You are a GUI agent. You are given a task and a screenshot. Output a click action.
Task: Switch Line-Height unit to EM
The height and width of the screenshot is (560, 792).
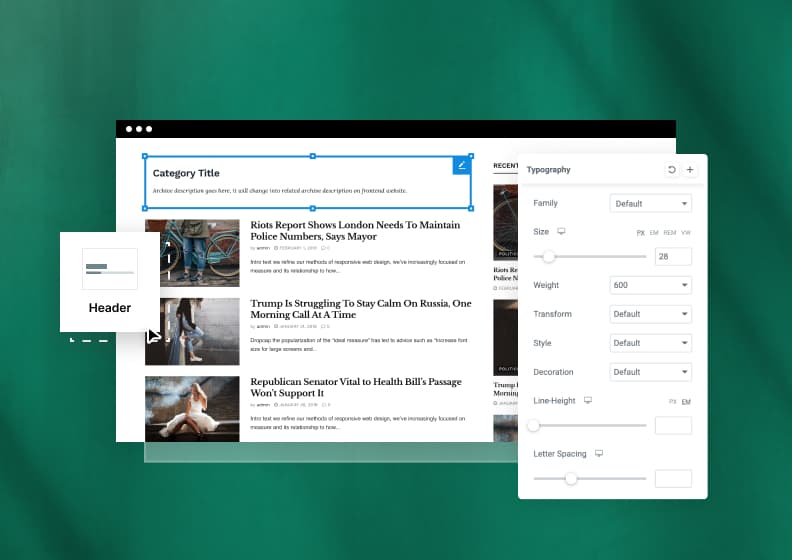point(686,401)
